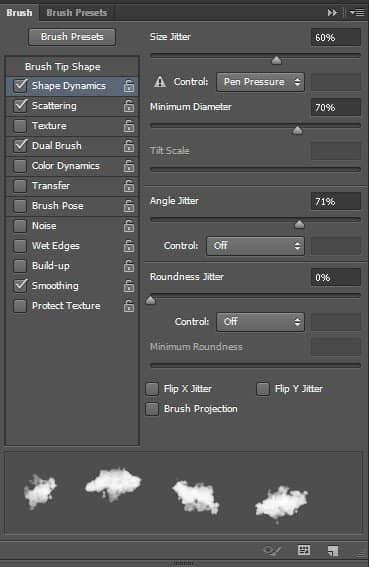Open Roundness Jitter Control dropdown

260,322
